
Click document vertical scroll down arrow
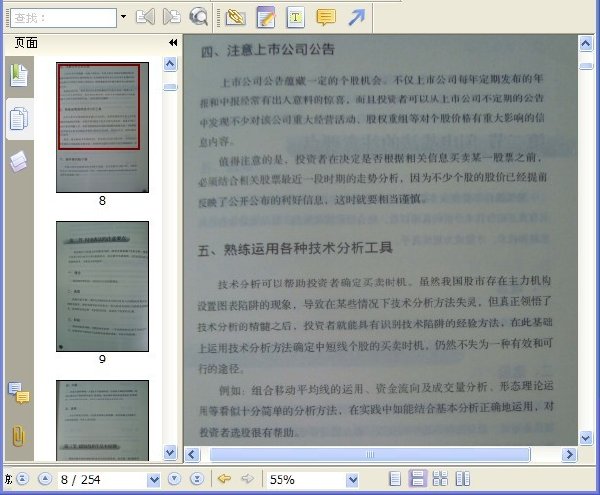[586, 438]
